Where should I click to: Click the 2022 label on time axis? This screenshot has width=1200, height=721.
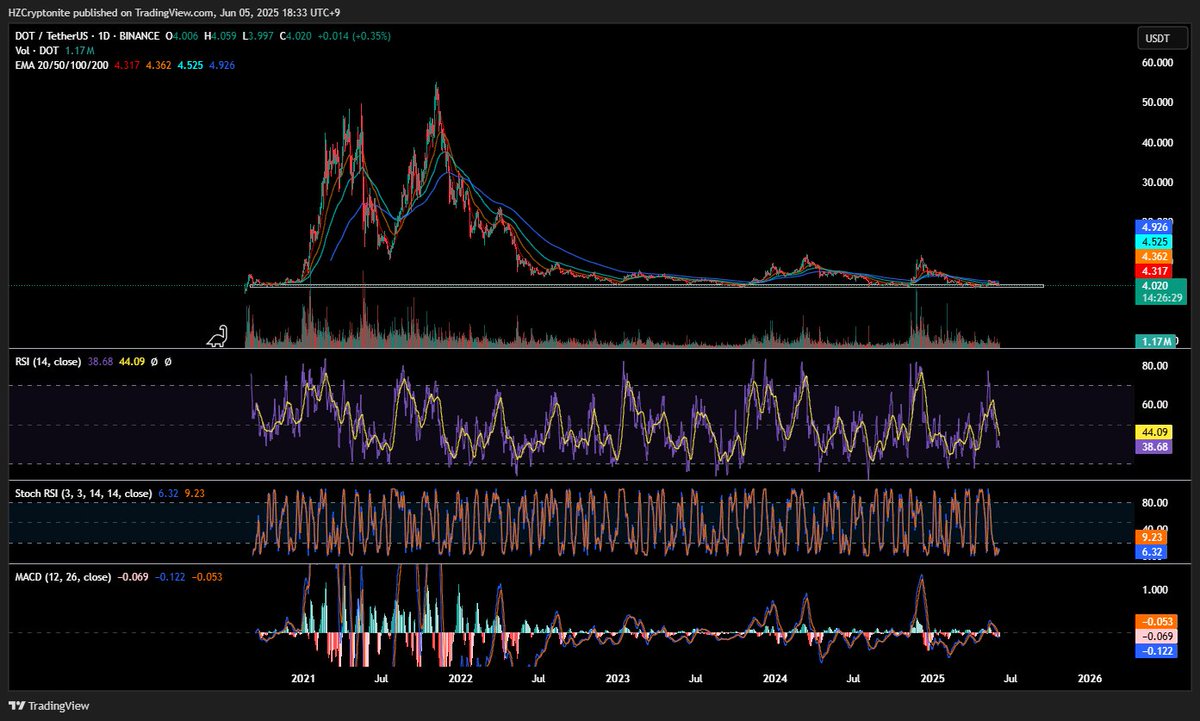pos(461,678)
